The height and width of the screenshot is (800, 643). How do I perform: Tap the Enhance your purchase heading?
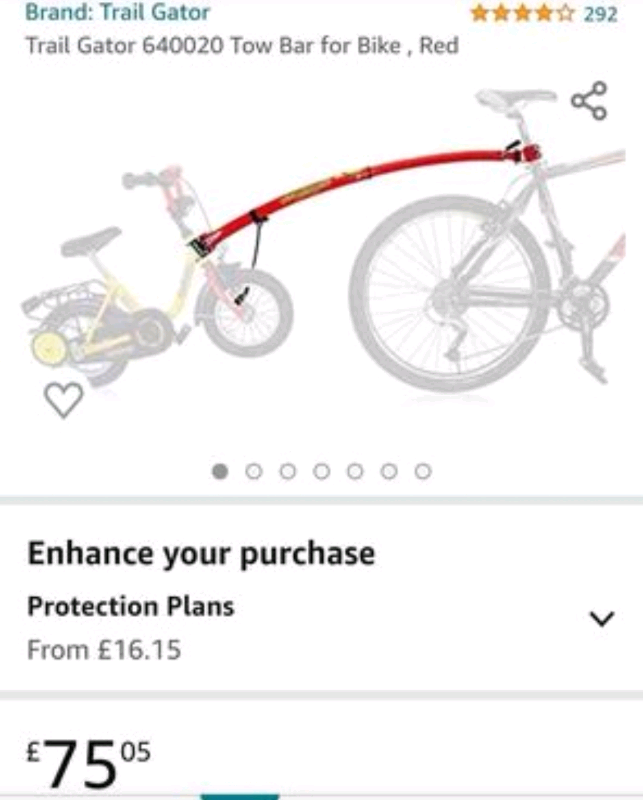(x=201, y=554)
